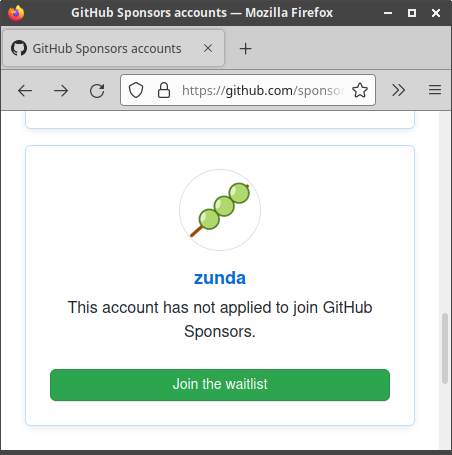View site security via the padlock icon

click(164, 90)
